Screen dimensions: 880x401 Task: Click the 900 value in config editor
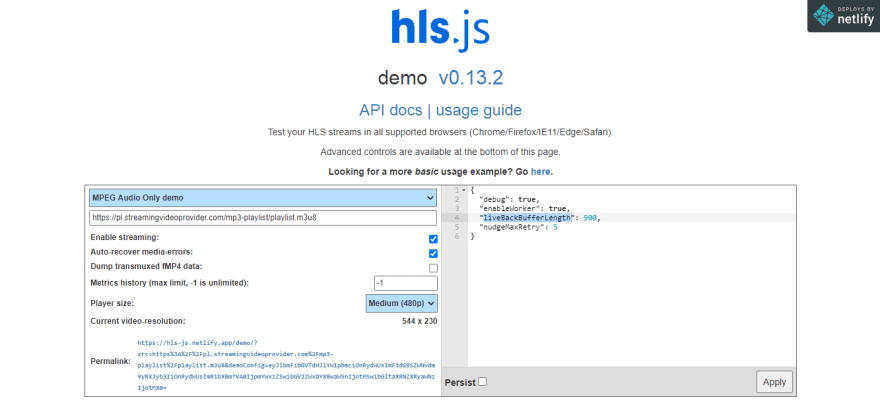(x=590, y=218)
